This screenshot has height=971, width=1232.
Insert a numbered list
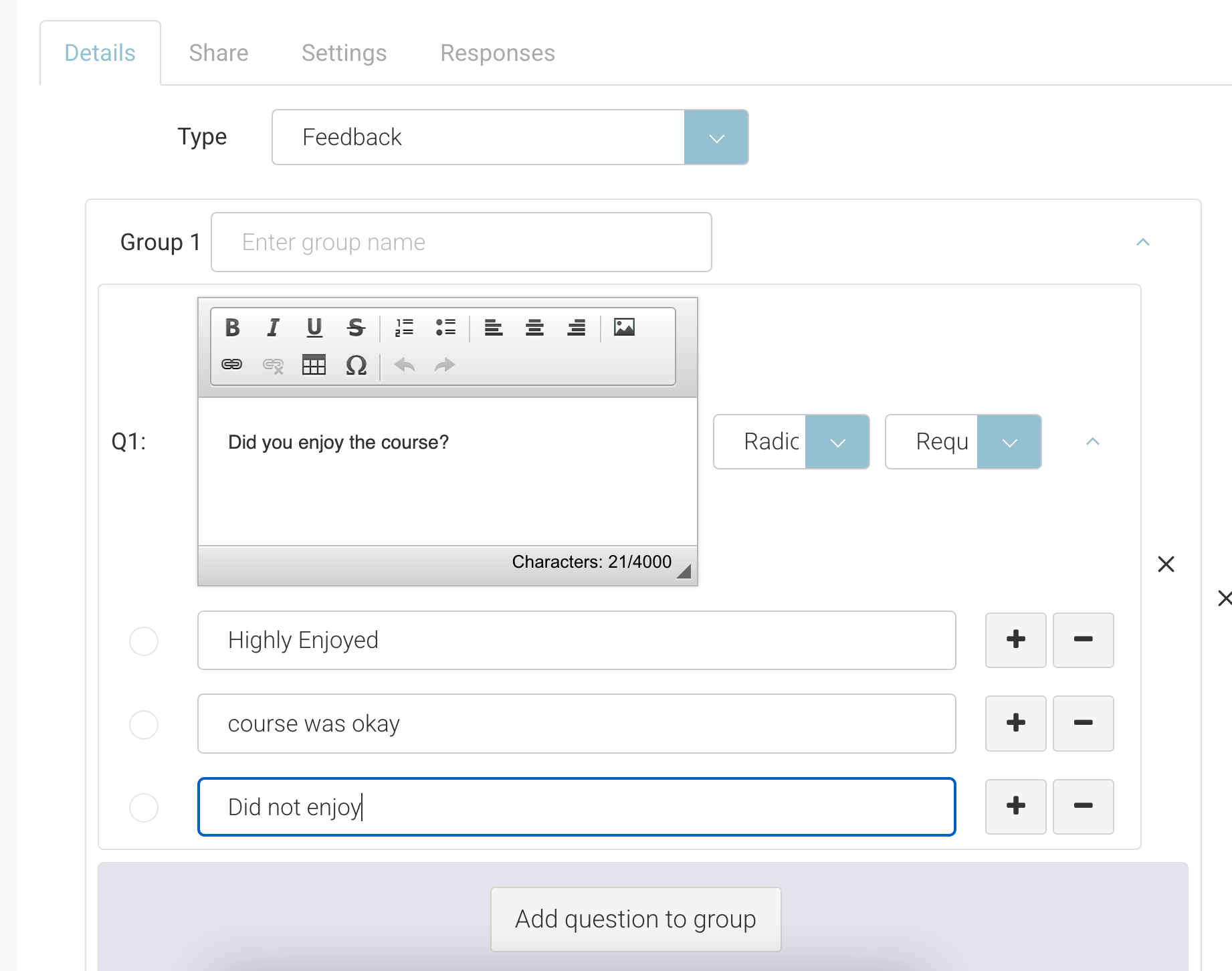(x=404, y=328)
